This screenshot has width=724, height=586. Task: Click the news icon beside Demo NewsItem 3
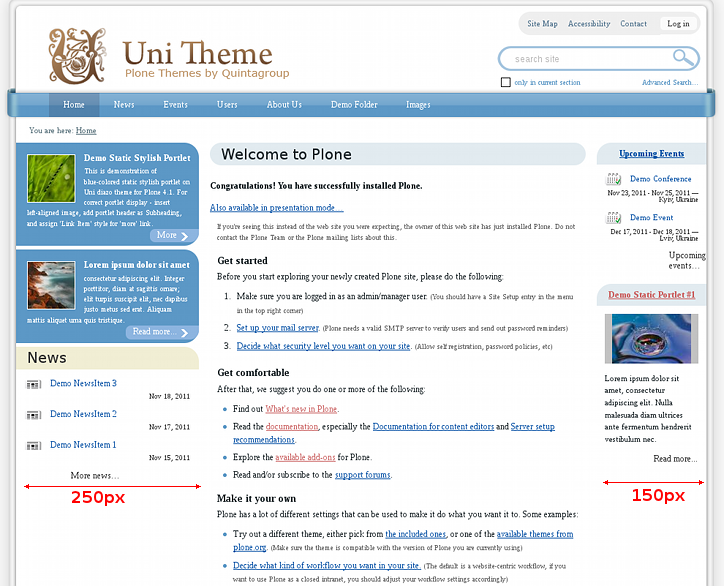pyautogui.click(x=33, y=384)
